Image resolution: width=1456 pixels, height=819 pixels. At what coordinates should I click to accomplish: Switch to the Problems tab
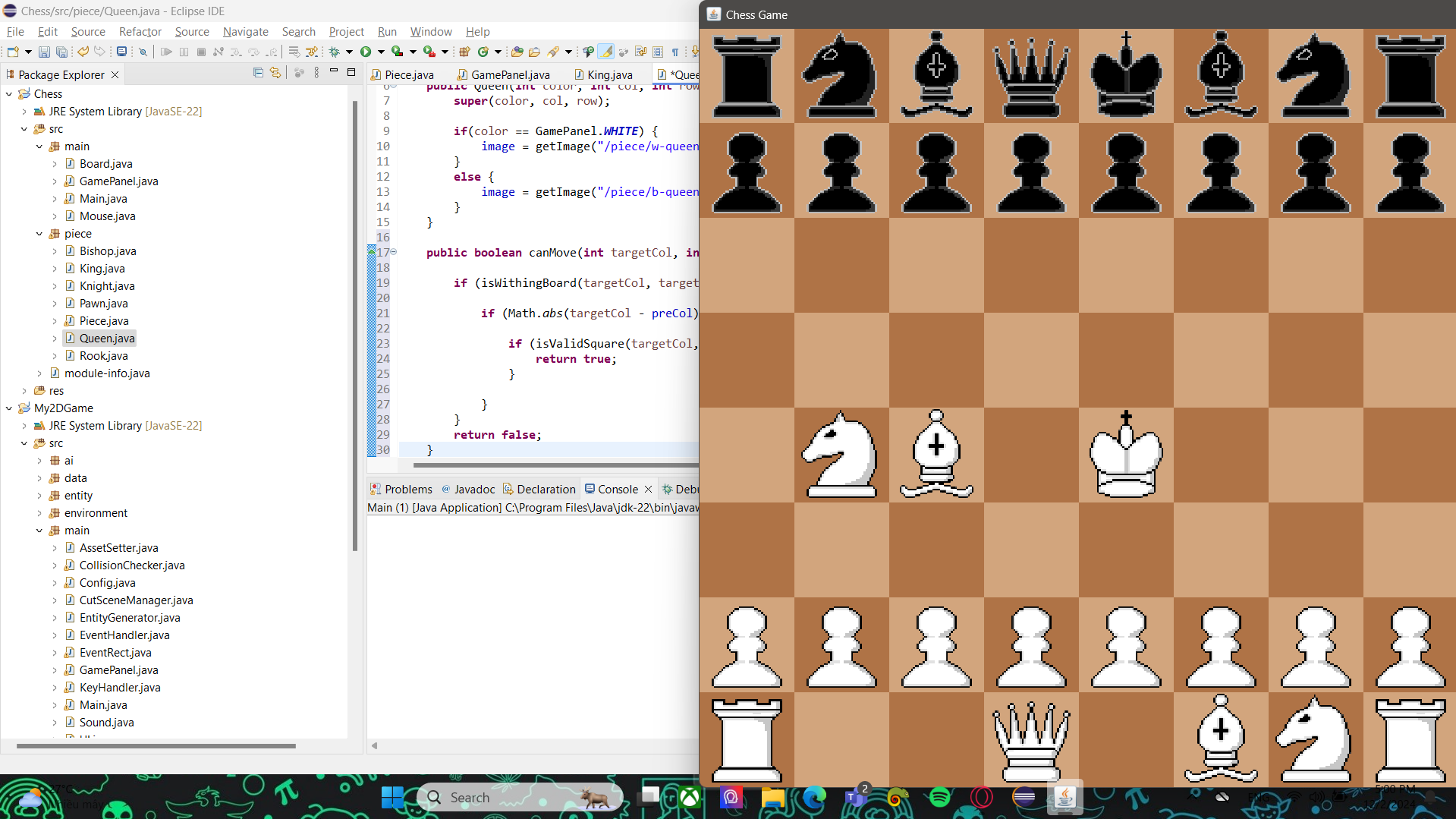tap(401, 489)
